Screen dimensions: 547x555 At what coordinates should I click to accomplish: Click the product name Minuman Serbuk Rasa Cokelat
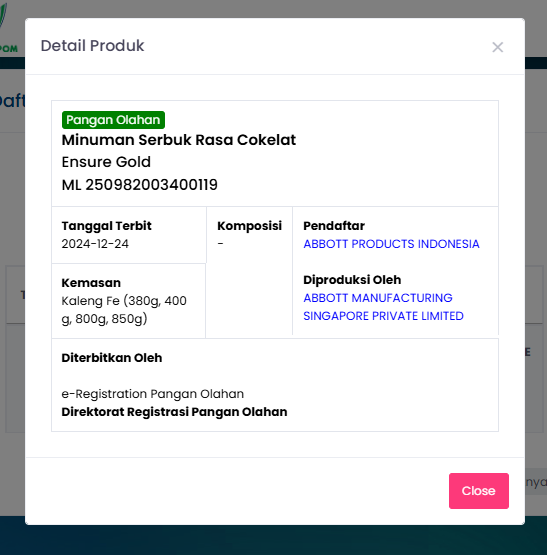pos(179,140)
